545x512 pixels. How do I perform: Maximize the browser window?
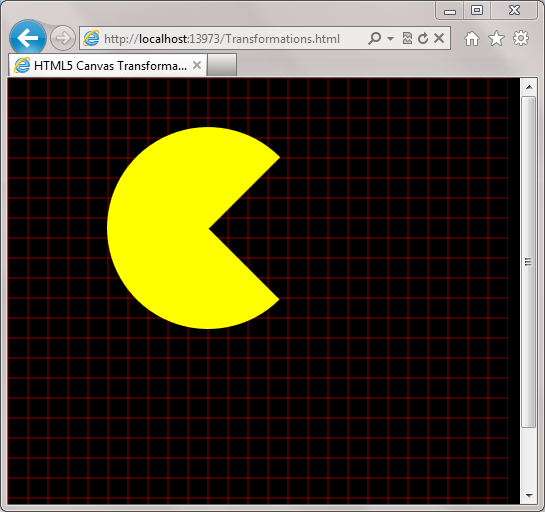[477, 10]
